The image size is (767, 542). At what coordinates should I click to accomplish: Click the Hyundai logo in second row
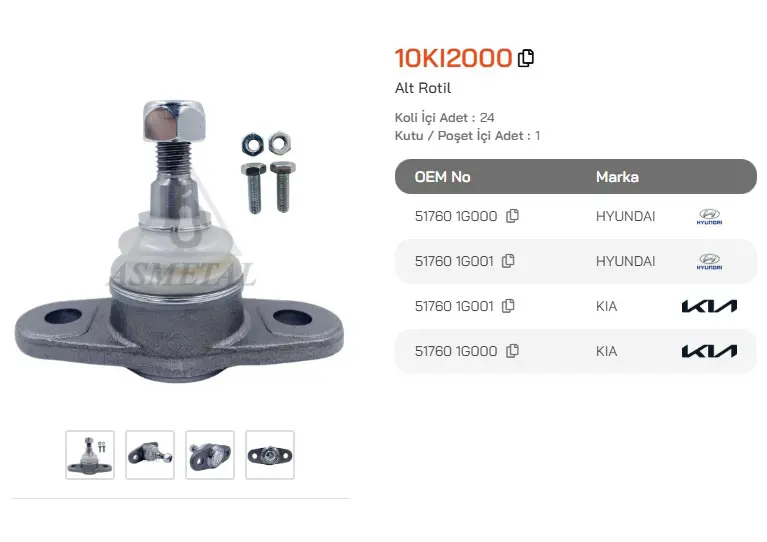[x=709, y=261]
